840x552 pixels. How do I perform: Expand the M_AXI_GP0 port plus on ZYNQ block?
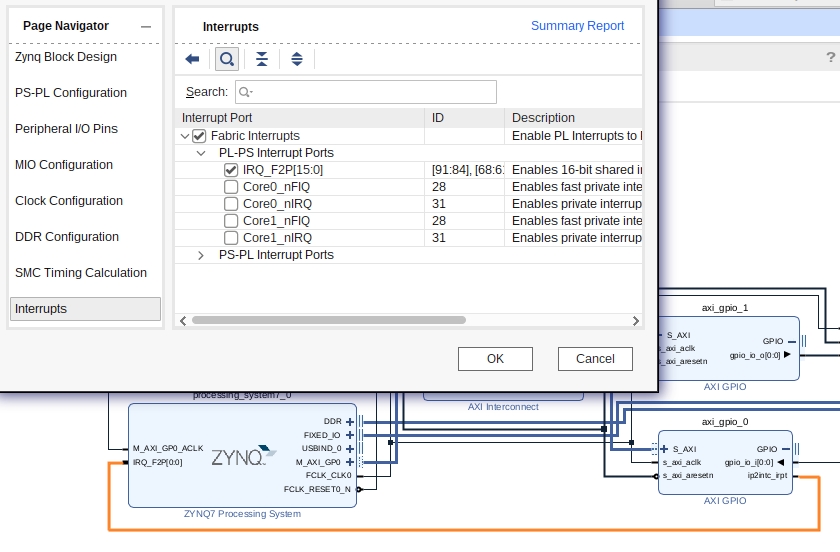(350, 461)
